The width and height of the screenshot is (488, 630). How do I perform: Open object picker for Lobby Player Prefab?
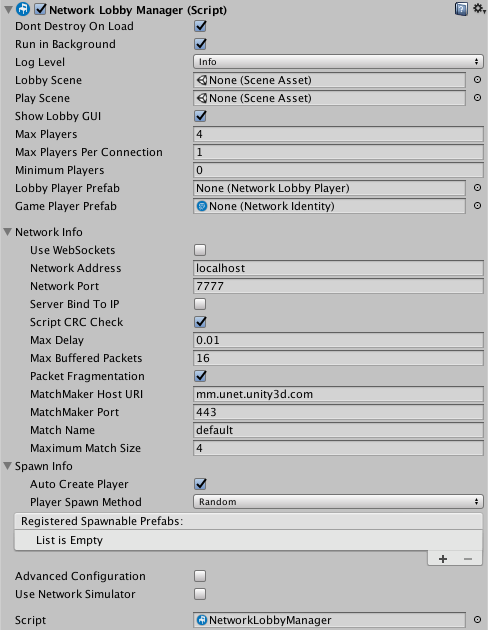[x=477, y=188]
